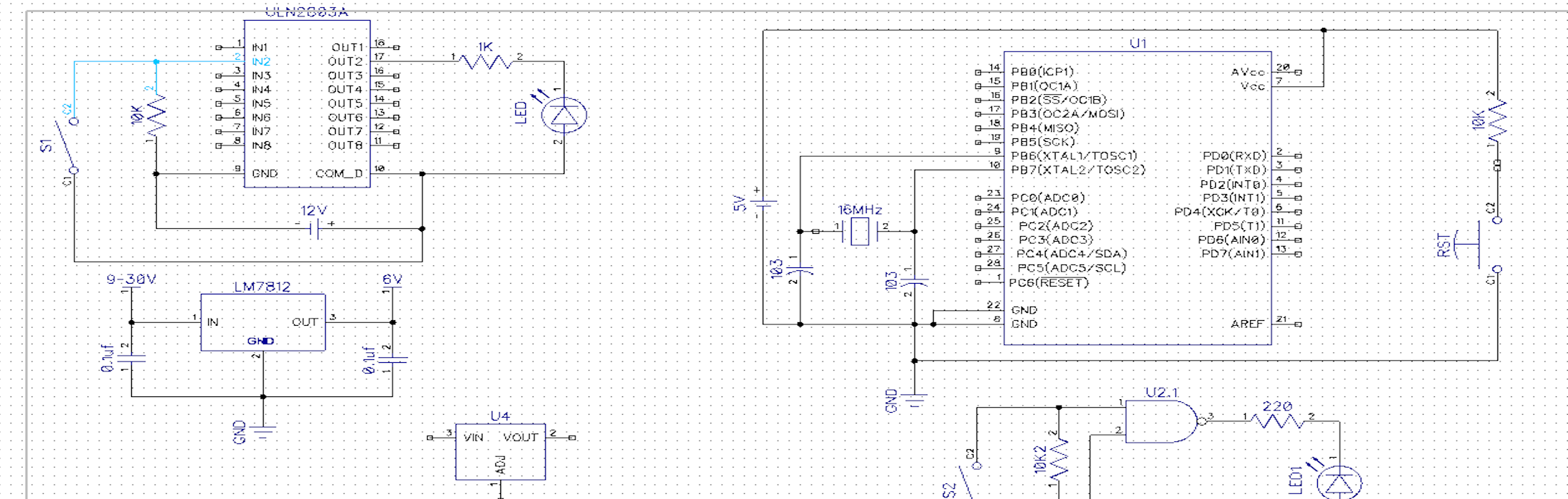
Task: Select the LED1 diode symbol
Action: point(1339,481)
